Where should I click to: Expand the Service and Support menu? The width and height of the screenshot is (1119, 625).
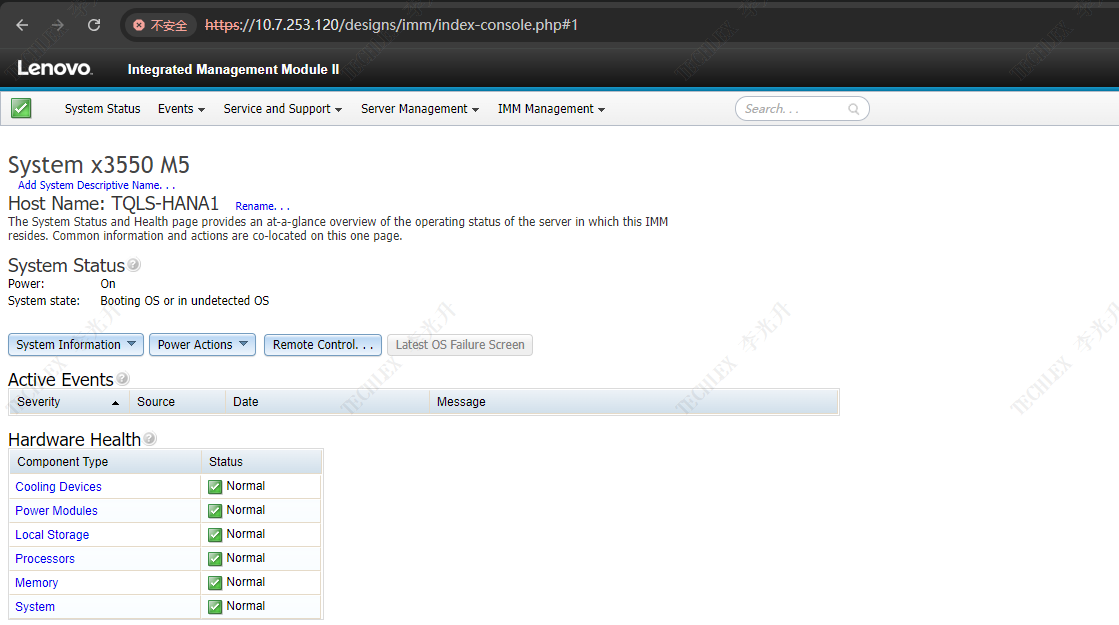click(x=283, y=108)
